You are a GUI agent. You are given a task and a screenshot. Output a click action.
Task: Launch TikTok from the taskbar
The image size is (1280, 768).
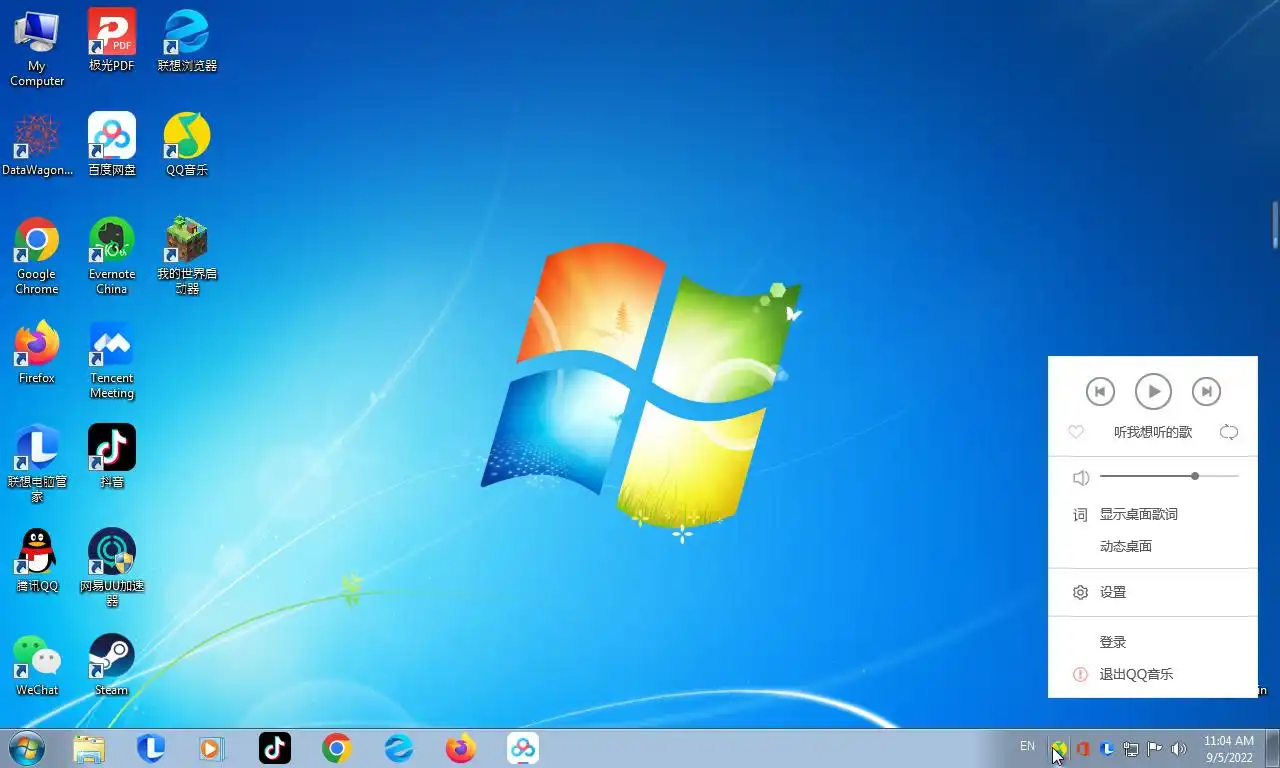(275, 748)
